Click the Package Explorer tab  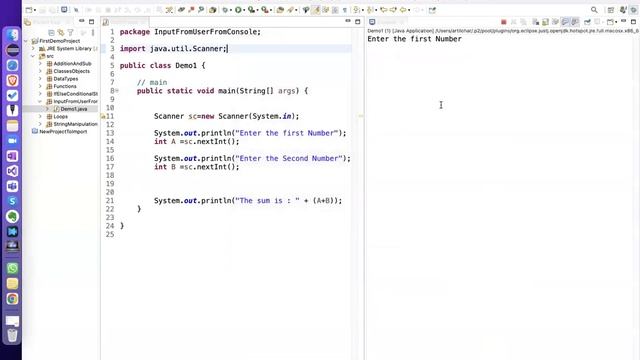pos(47,22)
